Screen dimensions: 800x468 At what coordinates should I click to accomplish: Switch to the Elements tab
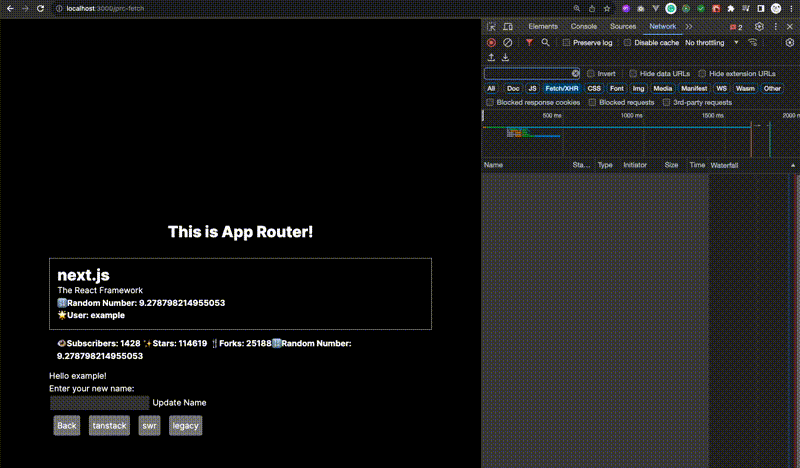543,27
